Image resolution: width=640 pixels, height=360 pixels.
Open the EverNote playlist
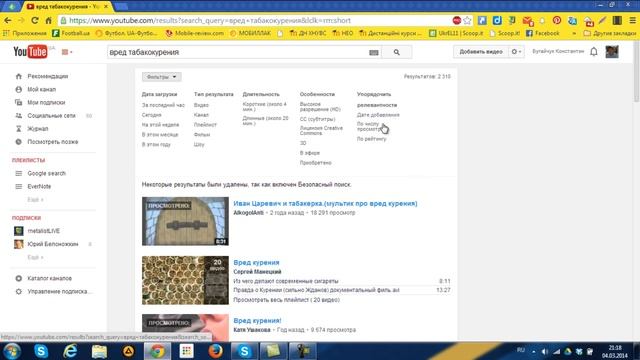tap(39, 187)
